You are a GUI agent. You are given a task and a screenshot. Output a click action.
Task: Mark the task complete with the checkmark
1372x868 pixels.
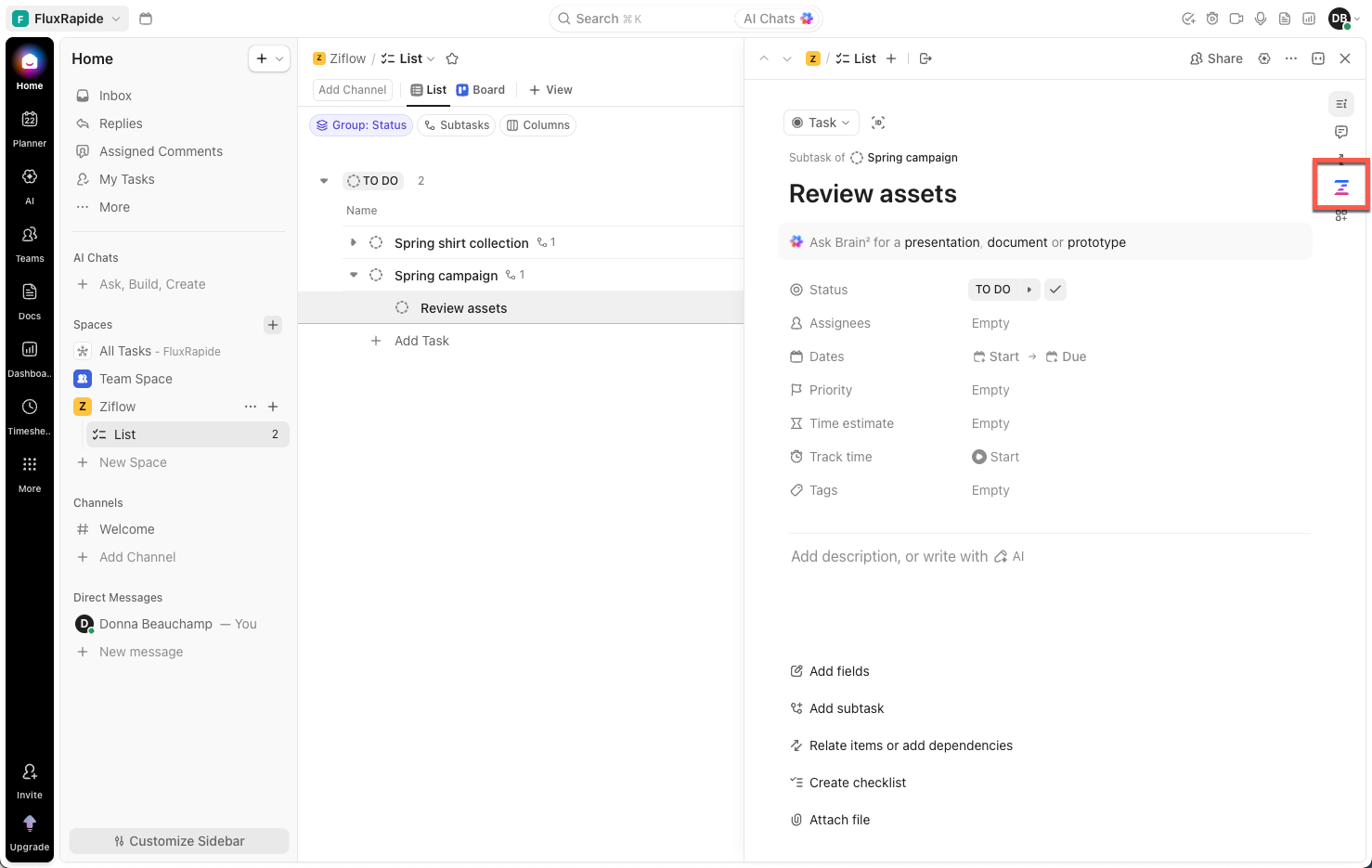tap(1055, 290)
